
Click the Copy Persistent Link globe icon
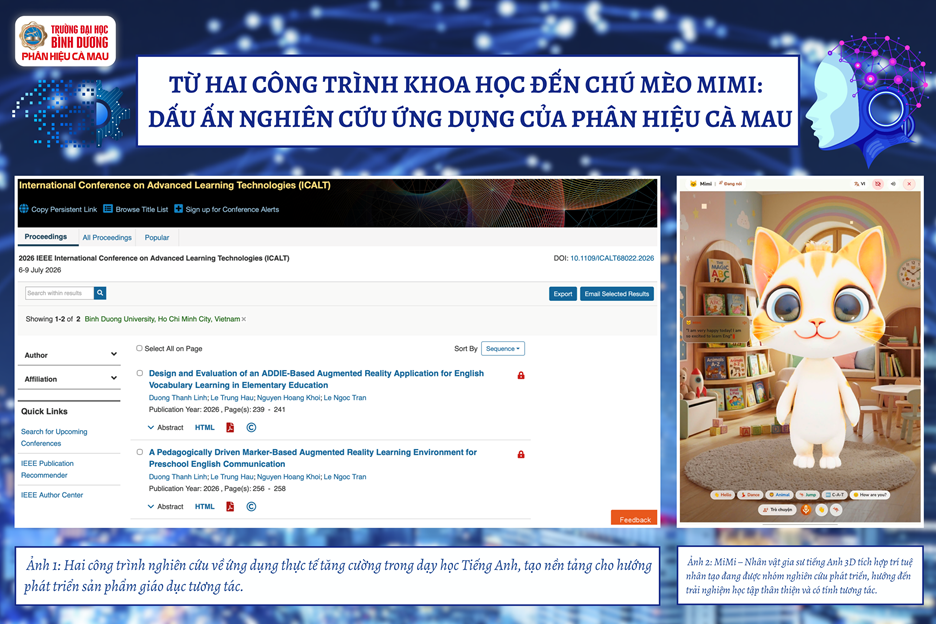pos(24,209)
